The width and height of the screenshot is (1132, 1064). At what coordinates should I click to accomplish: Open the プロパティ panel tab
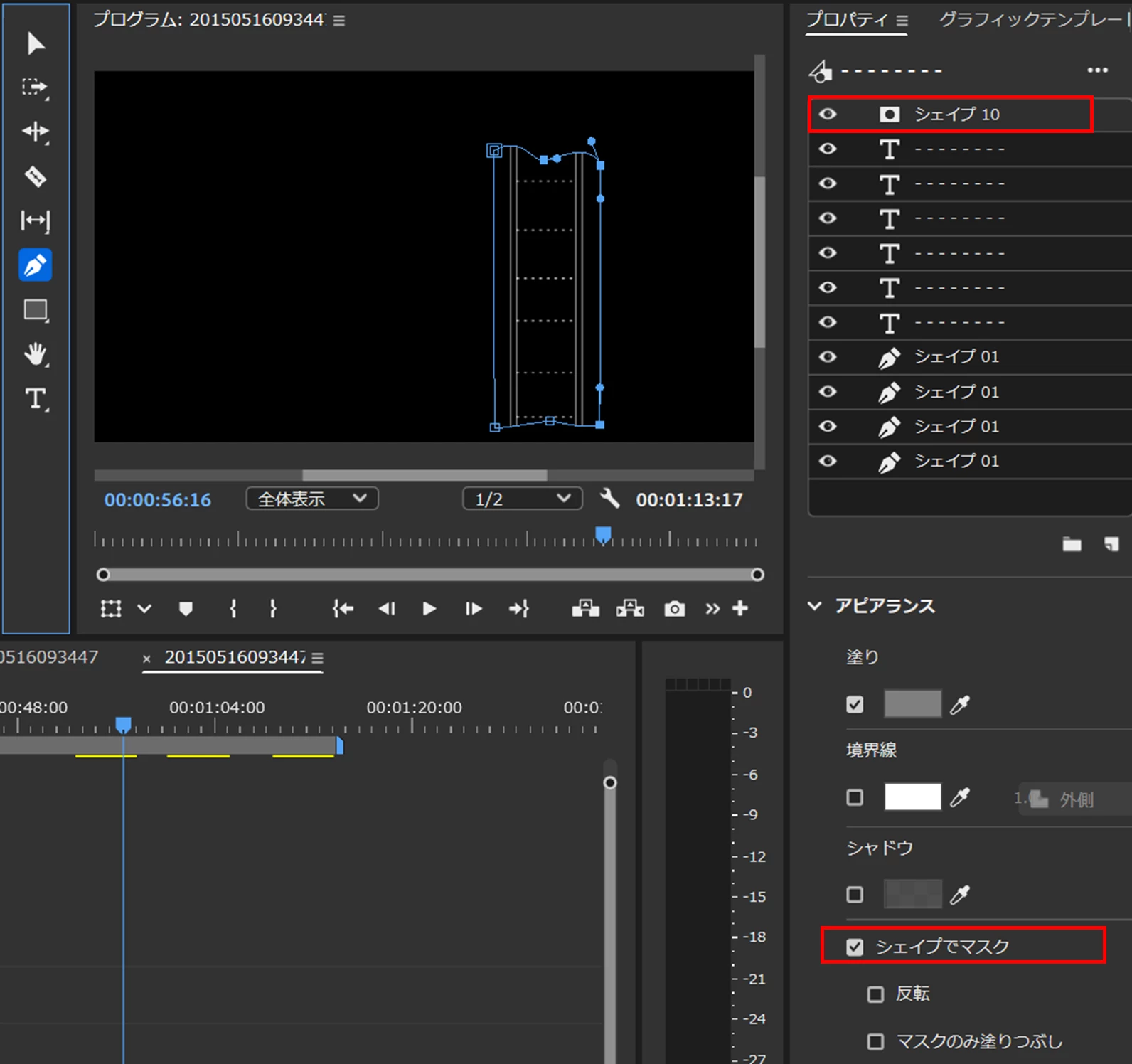tap(847, 20)
